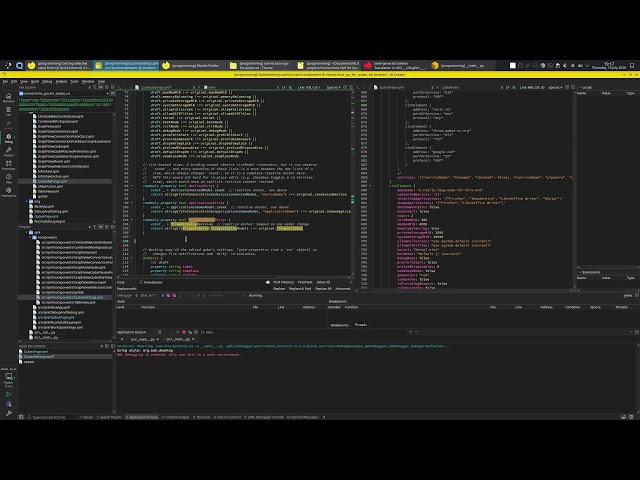This screenshot has width=640, height=480.
Task: Open Extensions mode in sidebar
Action: (x=9, y=165)
